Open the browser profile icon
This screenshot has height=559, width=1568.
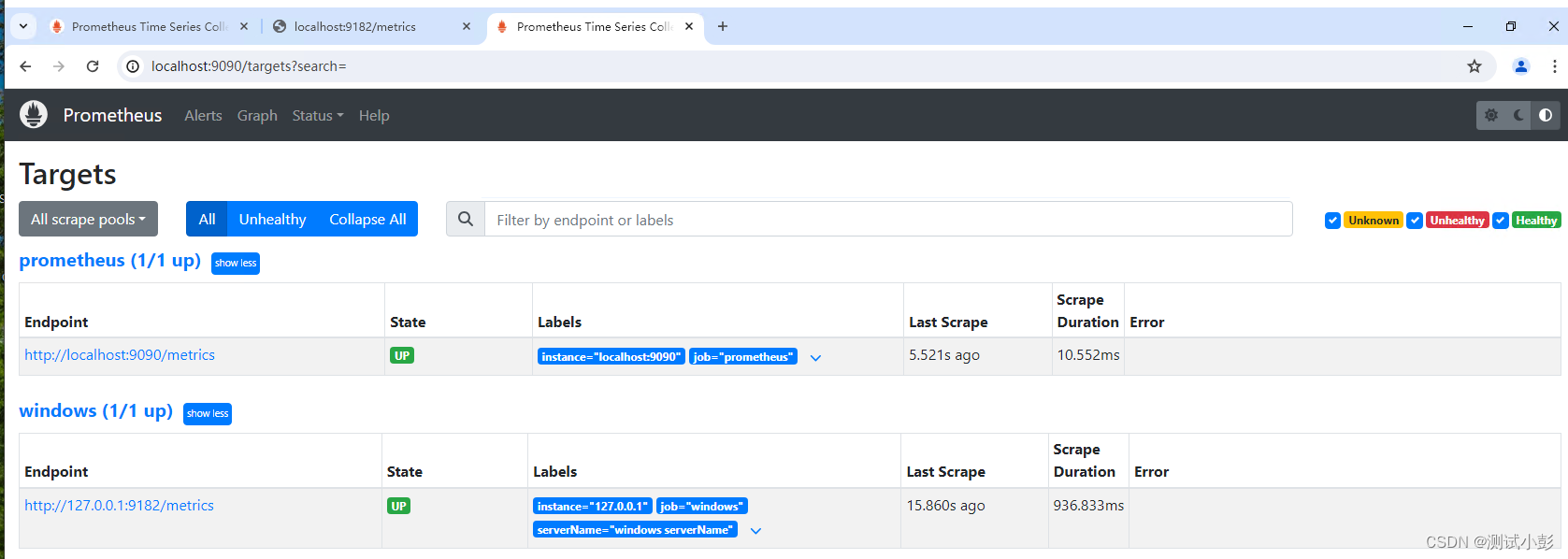click(x=1521, y=66)
